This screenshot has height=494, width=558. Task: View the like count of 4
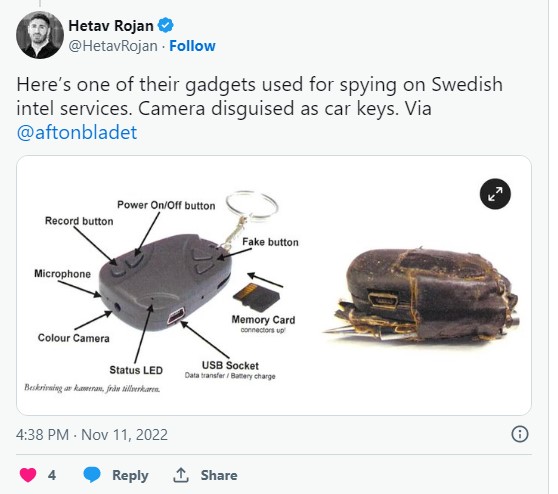point(52,475)
